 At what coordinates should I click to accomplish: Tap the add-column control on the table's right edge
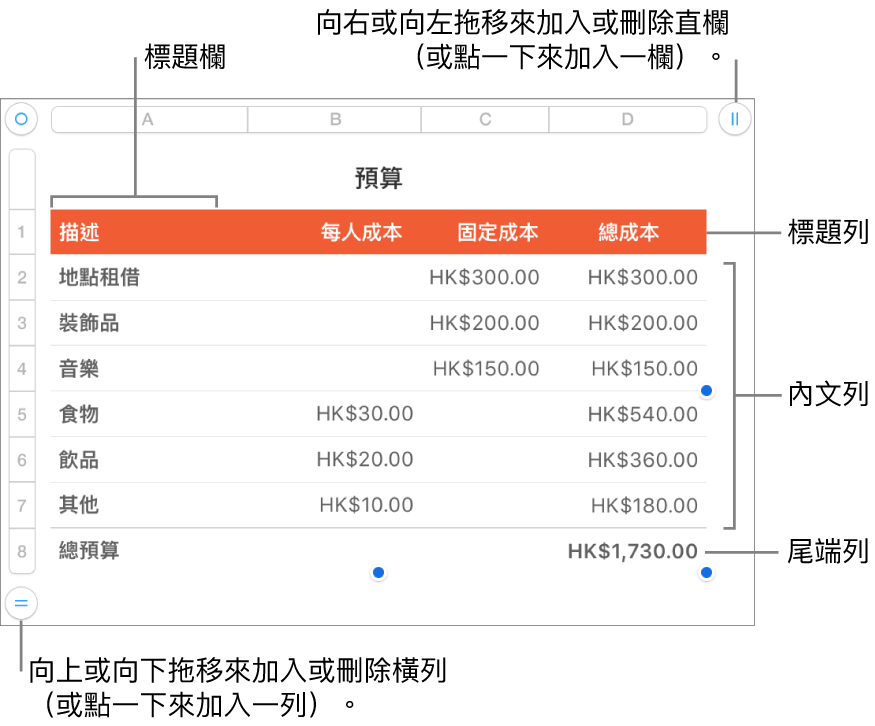click(736, 119)
